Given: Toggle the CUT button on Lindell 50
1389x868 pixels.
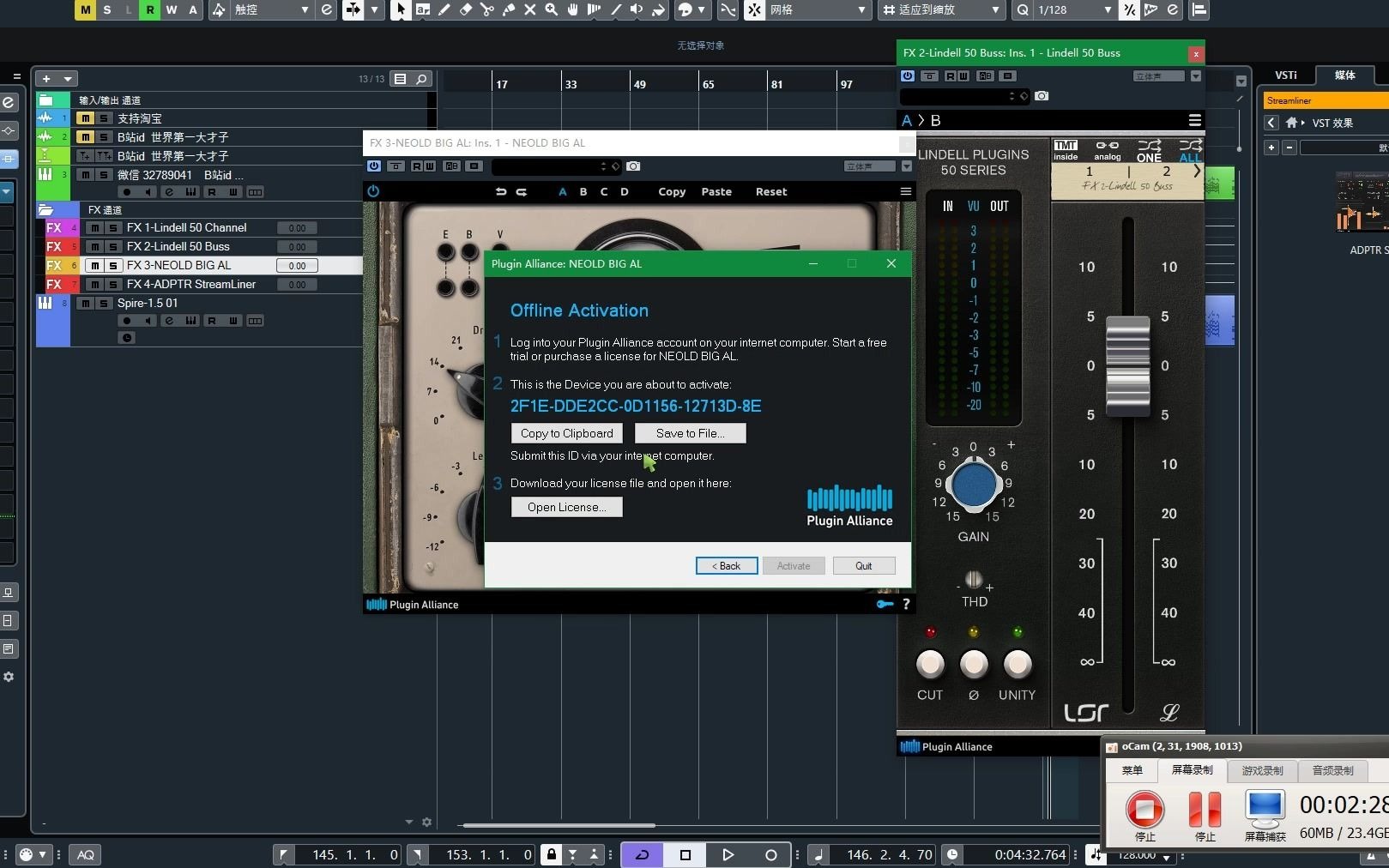Looking at the screenshot, I should 930,664.
